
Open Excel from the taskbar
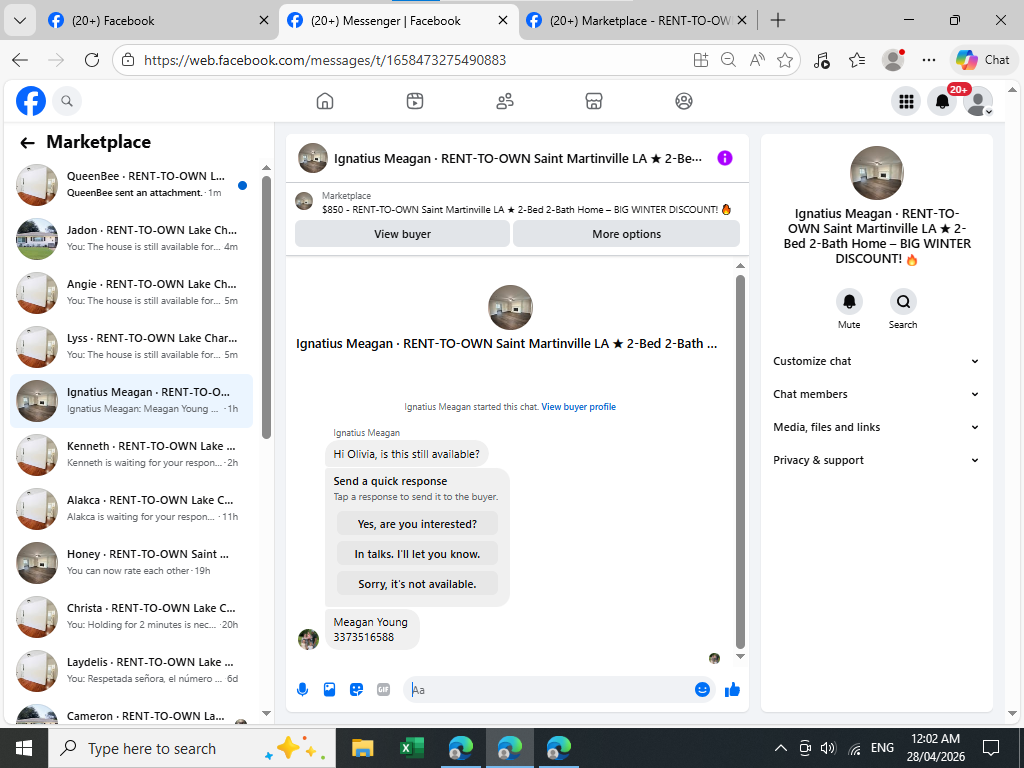411,748
